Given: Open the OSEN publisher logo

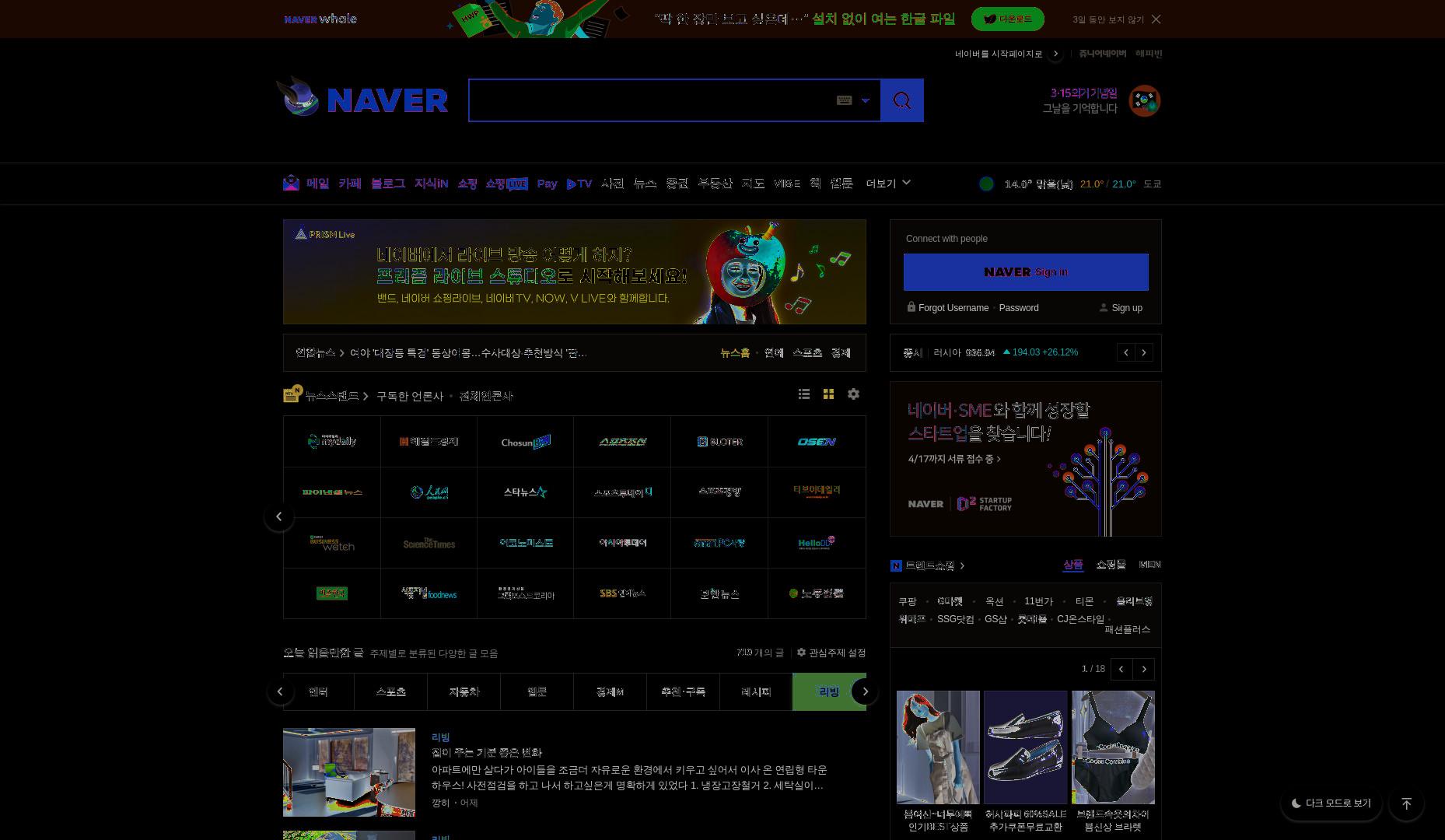Looking at the screenshot, I should 817,442.
